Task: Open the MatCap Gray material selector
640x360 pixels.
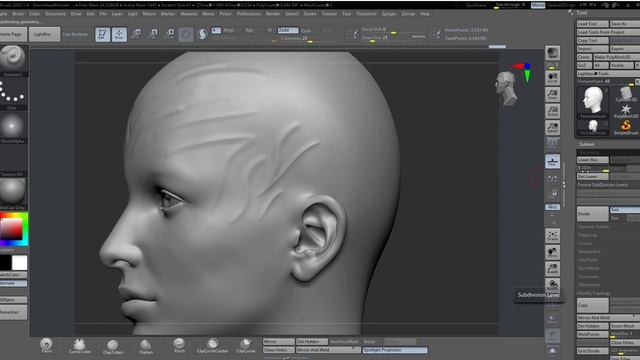Action: point(13,194)
